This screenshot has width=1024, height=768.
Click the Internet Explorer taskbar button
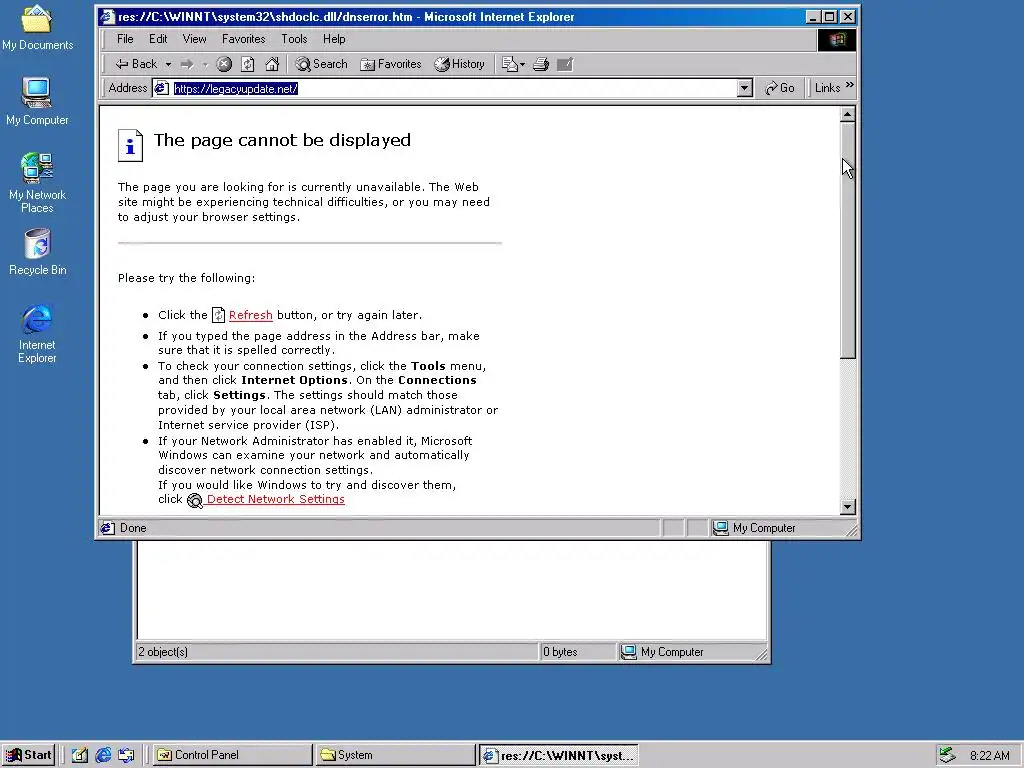(x=558, y=756)
